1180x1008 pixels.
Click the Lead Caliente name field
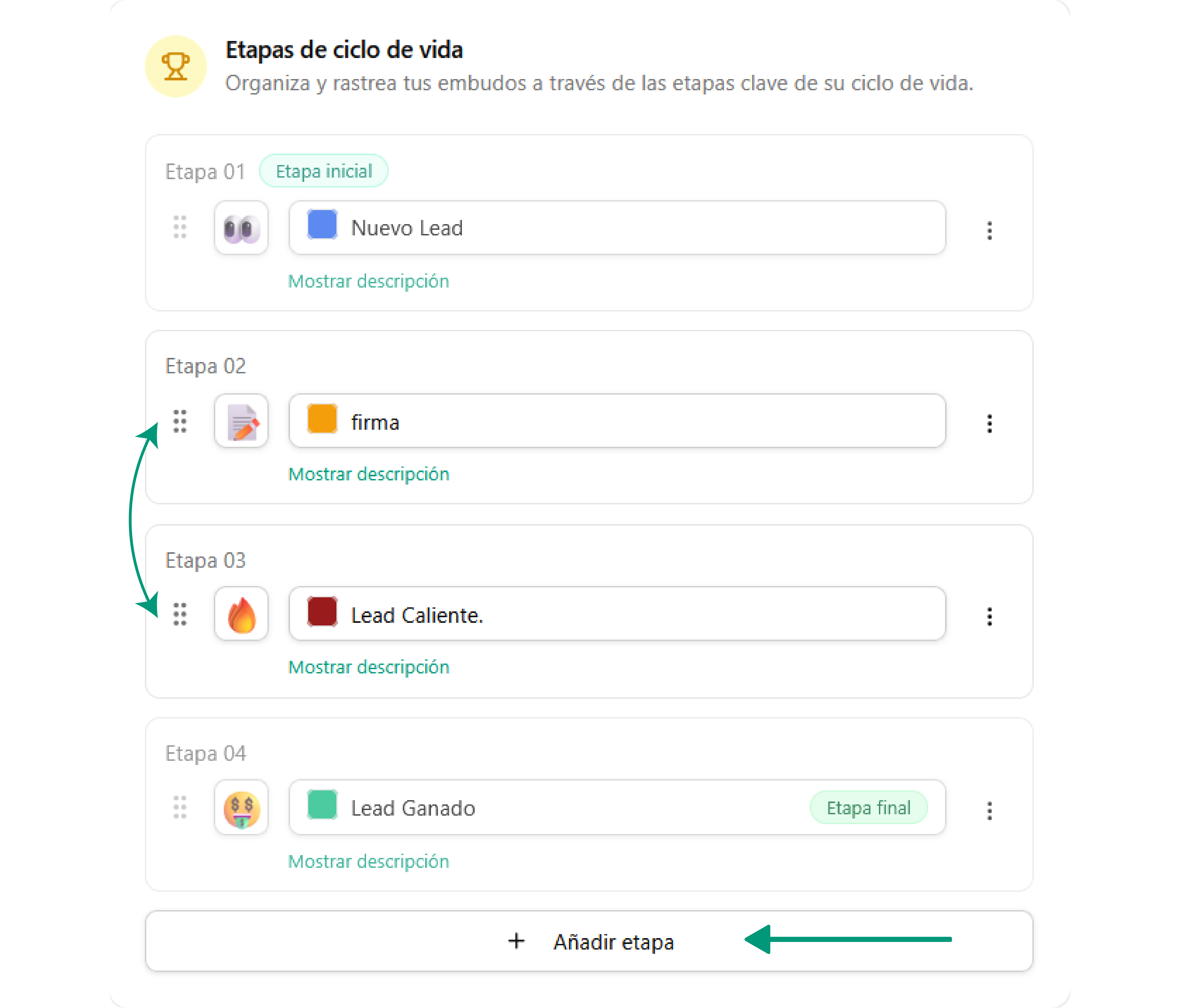tap(627, 615)
